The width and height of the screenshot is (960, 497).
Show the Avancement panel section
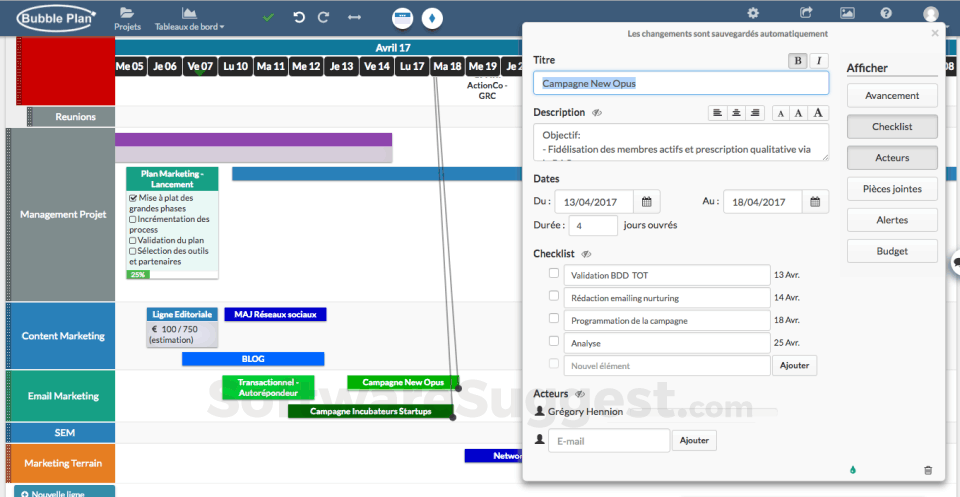(x=891, y=96)
